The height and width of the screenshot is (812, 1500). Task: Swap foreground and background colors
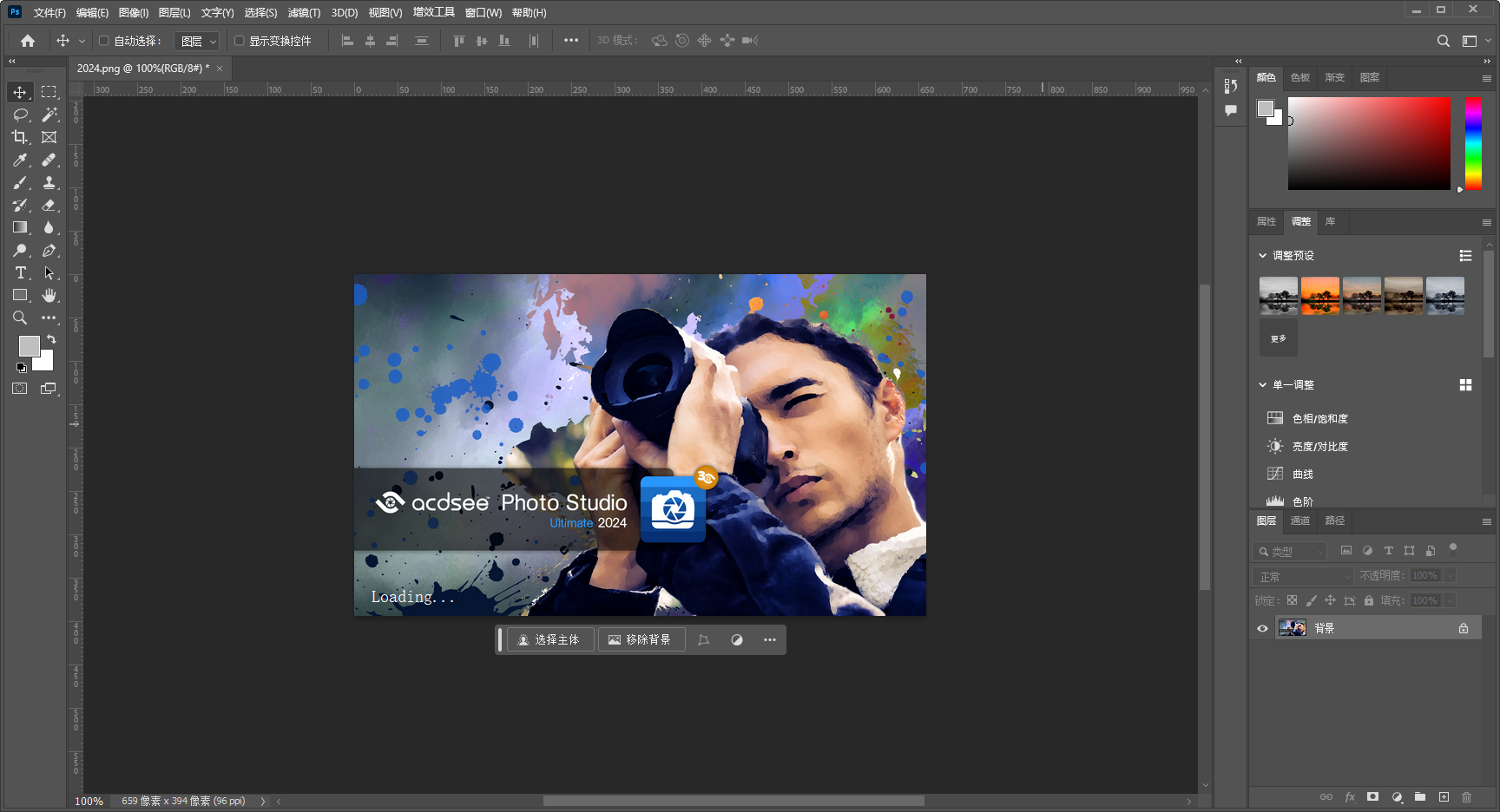(52, 339)
